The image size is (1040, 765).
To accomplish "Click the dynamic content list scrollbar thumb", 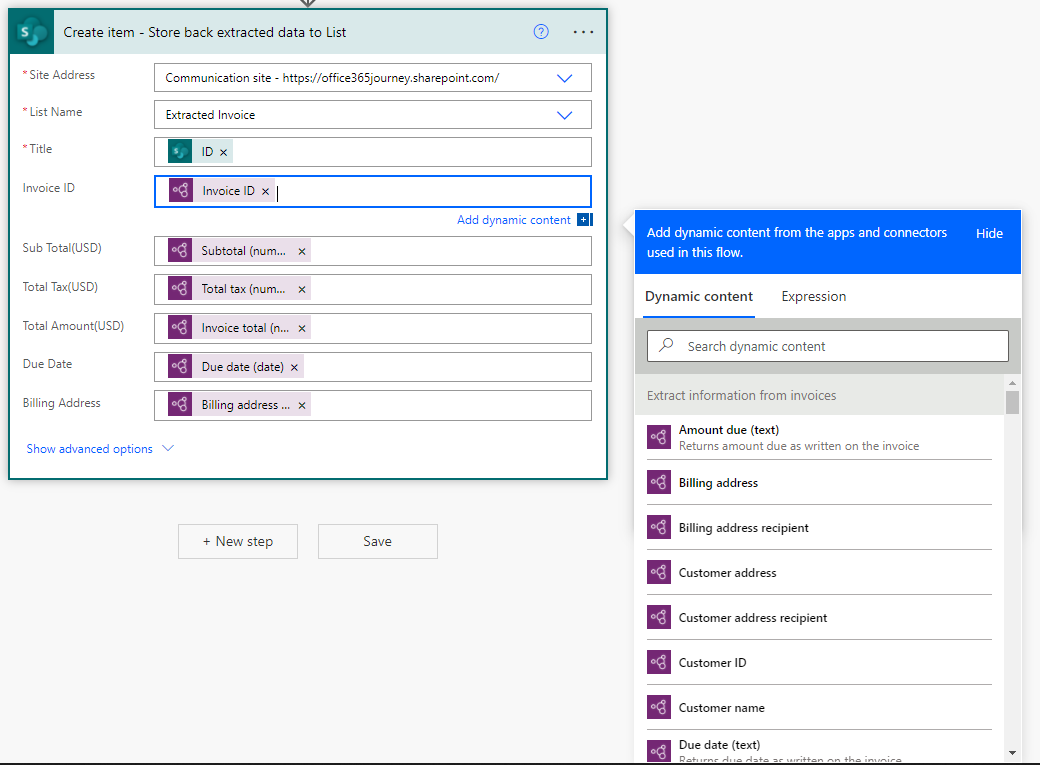I will pyautogui.click(x=1012, y=403).
